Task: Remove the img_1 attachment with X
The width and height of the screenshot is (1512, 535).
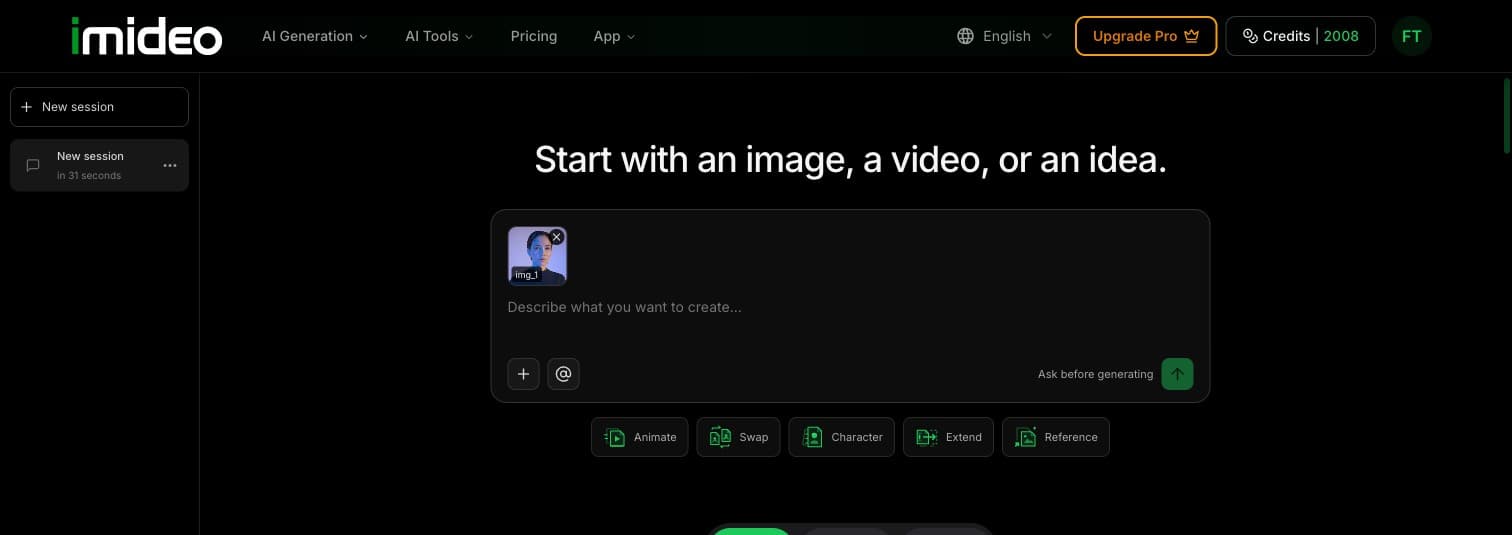Action: pos(557,237)
